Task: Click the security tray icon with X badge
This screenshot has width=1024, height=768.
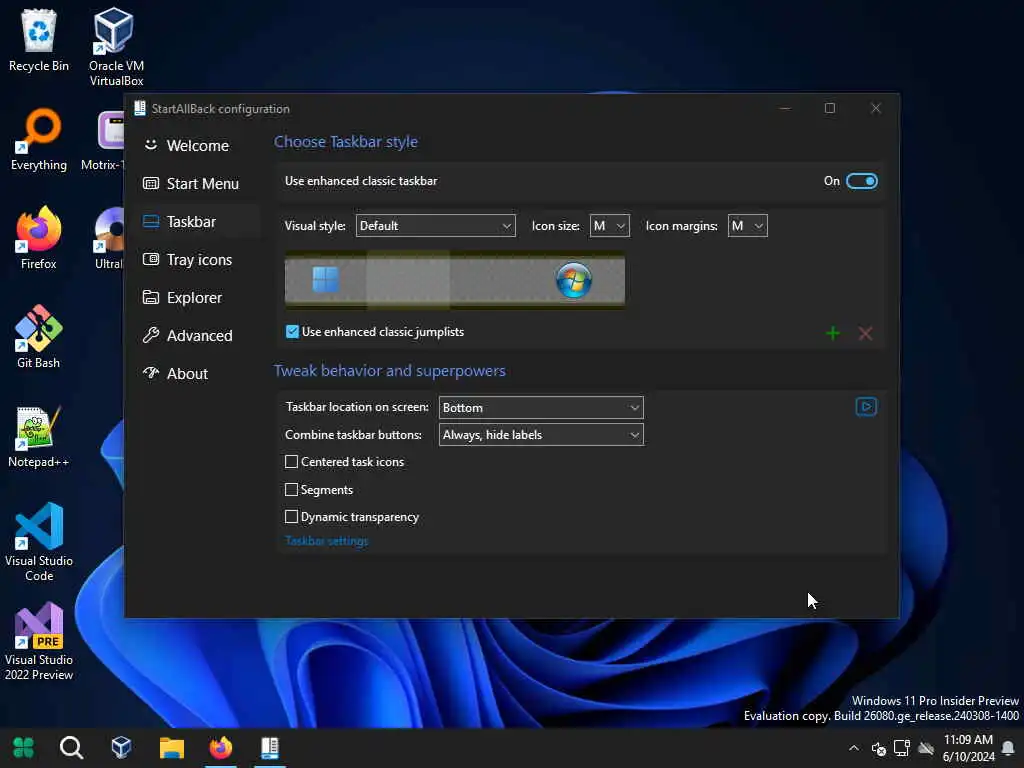Action: tap(878, 748)
